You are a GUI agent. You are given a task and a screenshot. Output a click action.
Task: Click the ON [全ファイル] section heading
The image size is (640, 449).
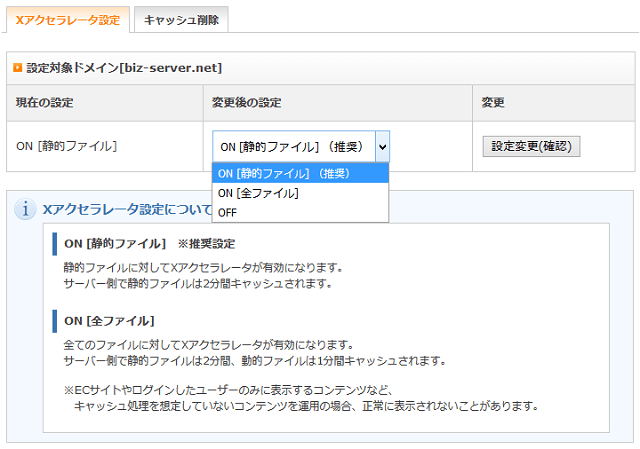109,321
